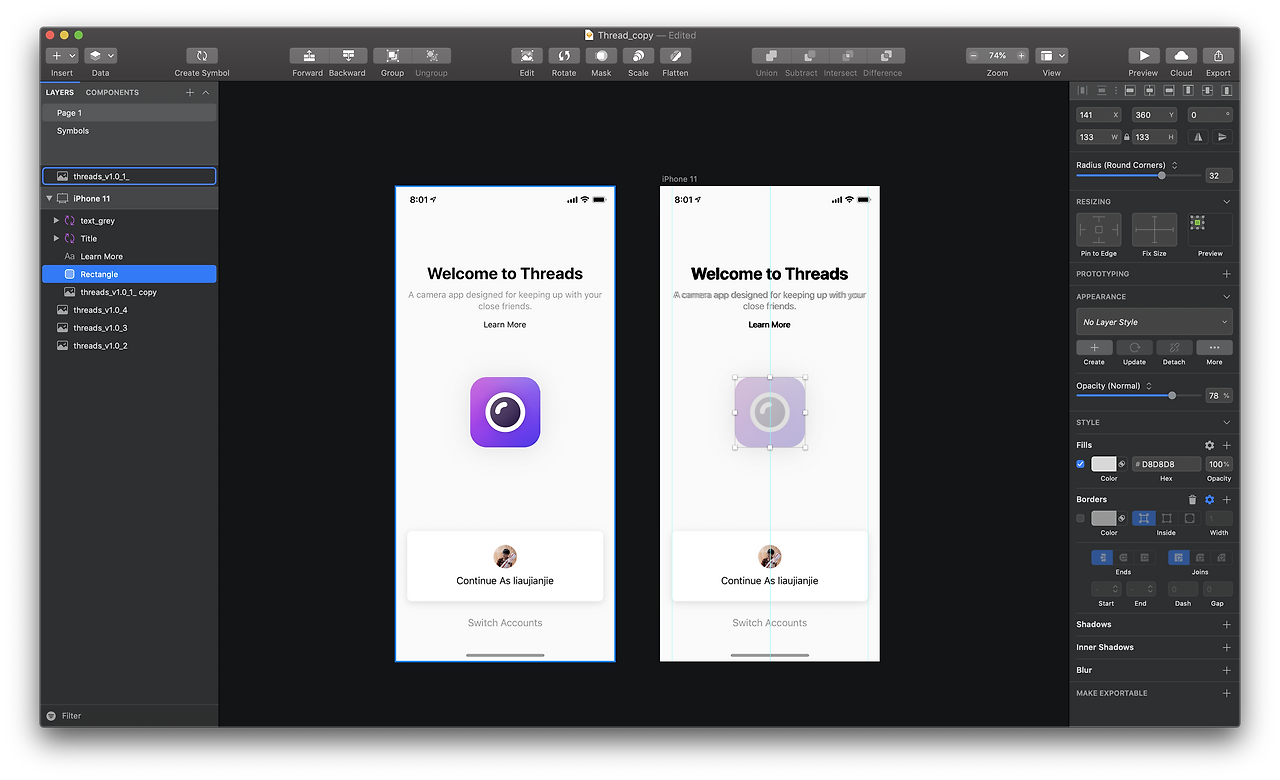Select the first border Ends cap style
The width and height of the screenshot is (1280, 780).
click(x=1102, y=557)
